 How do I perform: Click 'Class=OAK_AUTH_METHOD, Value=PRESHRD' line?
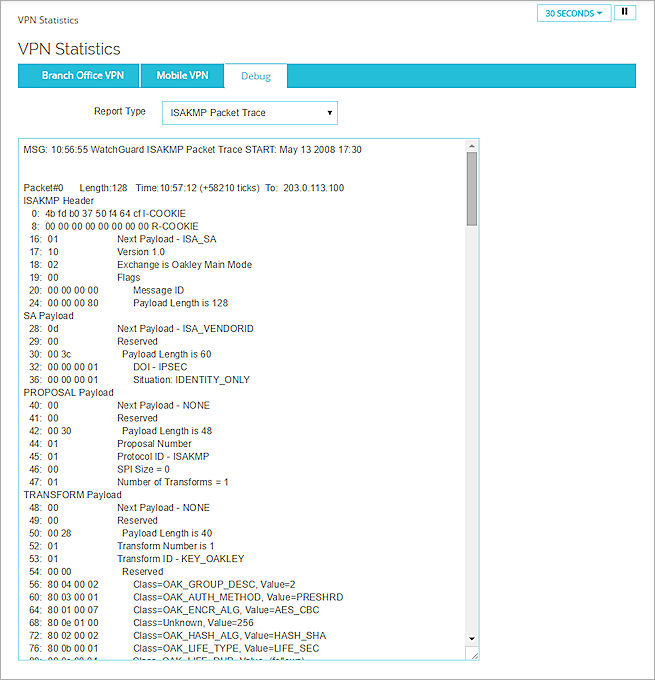[186, 597]
